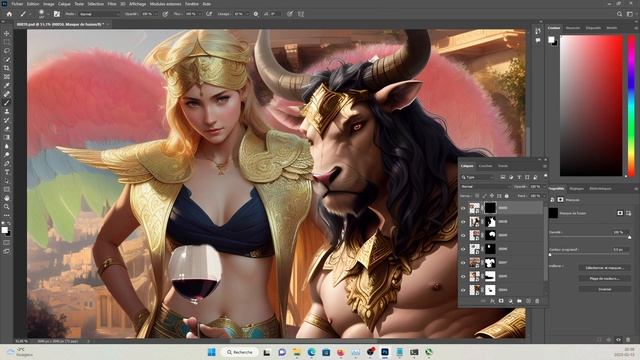Toggle lock transparent pixels
This screenshot has width=640, height=360.
[x=477, y=196]
